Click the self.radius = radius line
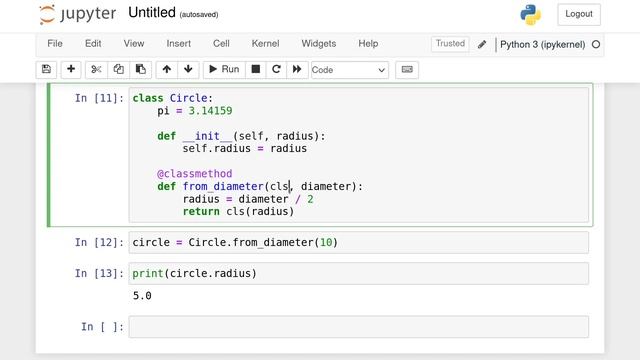 (244, 149)
